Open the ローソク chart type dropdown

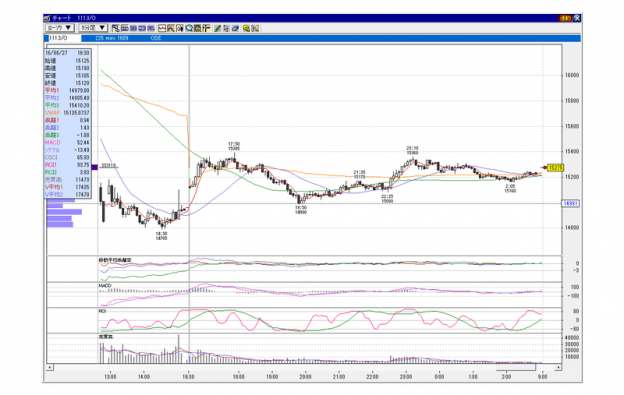click(x=60, y=28)
